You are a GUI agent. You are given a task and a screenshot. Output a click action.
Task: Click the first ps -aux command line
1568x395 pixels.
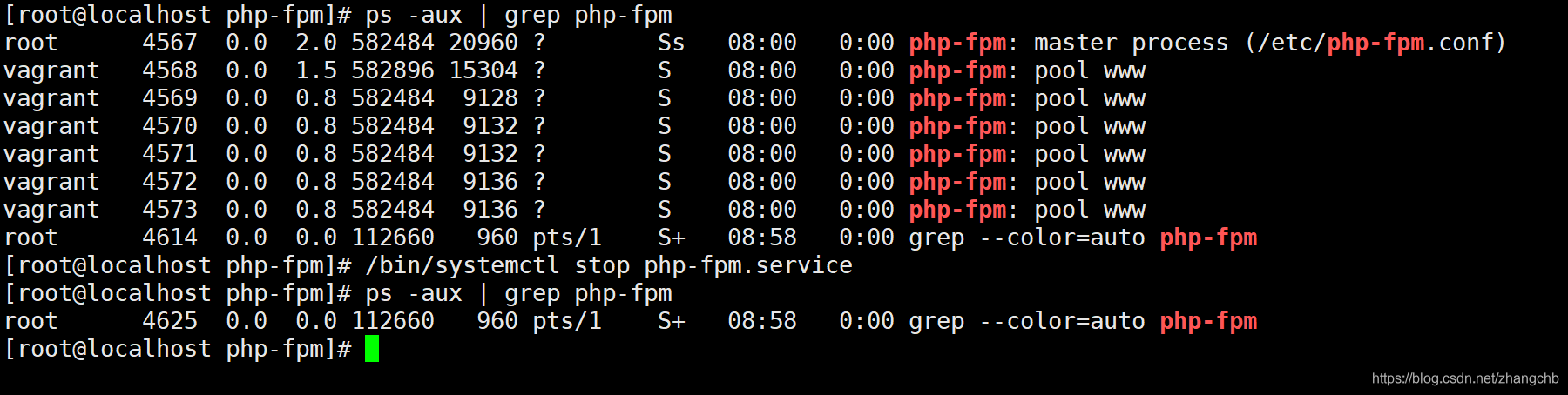pos(518,15)
